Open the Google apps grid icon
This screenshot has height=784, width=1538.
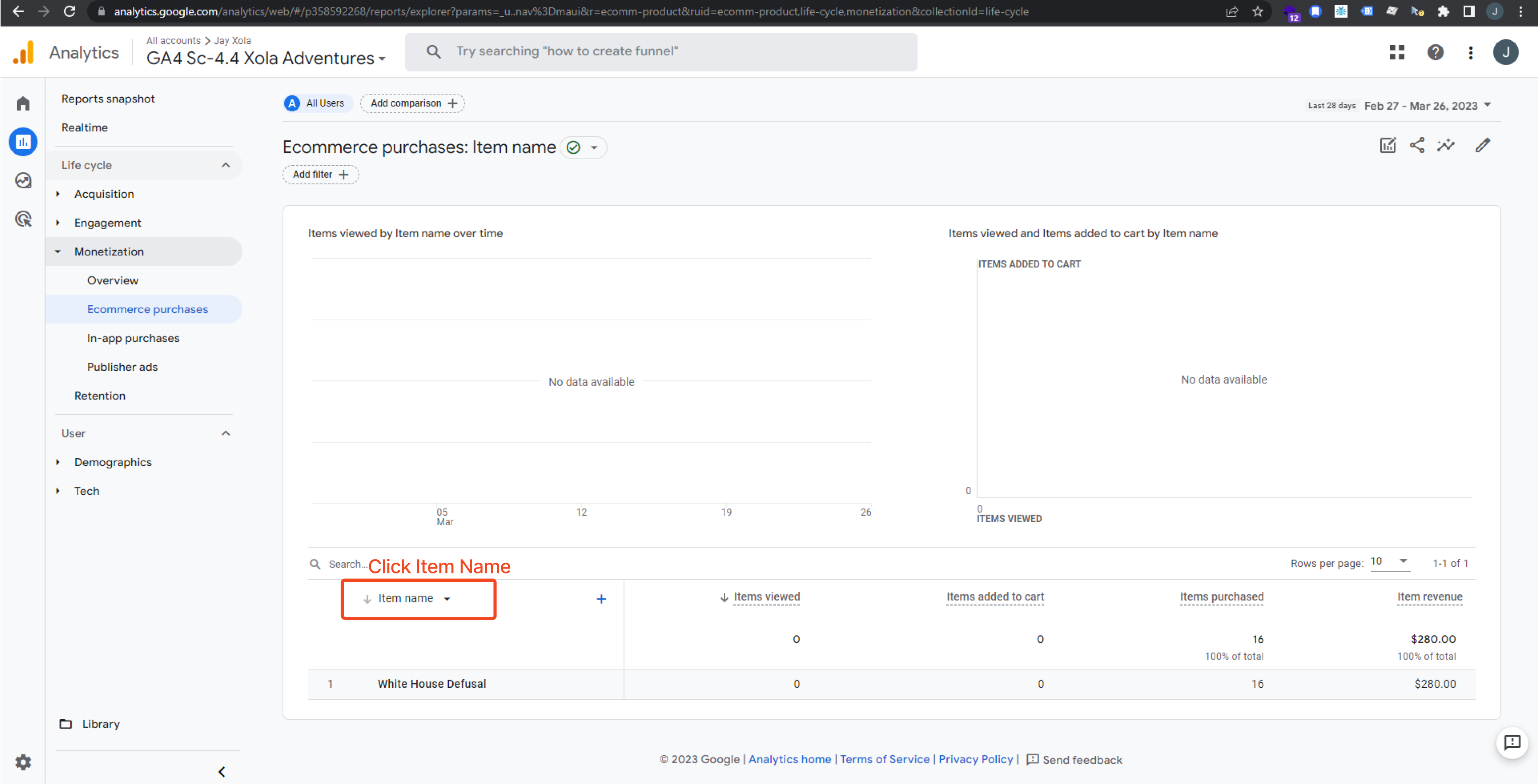[1397, 52]
